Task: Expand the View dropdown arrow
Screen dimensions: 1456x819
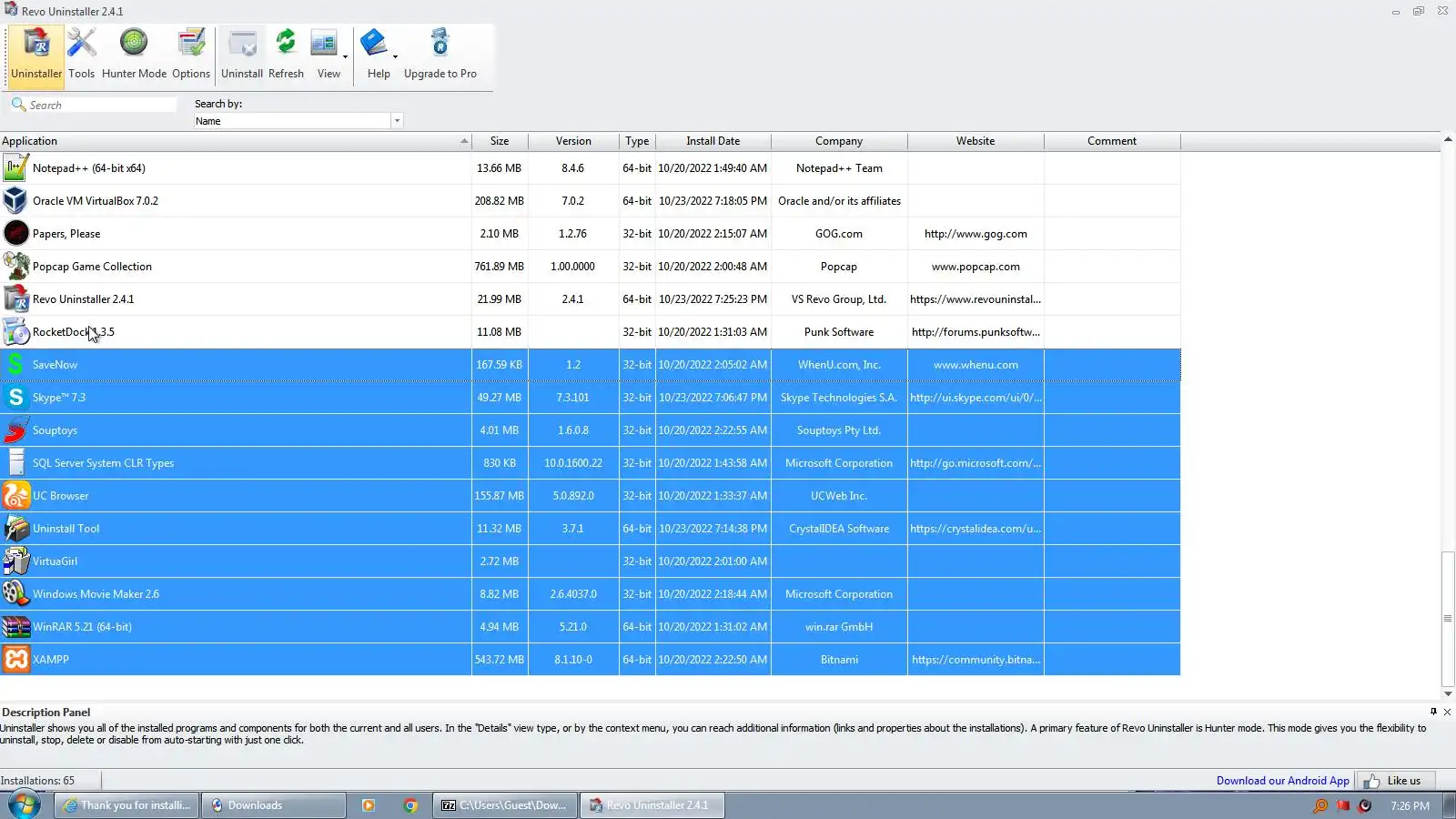Action: [x=345, y=56]
